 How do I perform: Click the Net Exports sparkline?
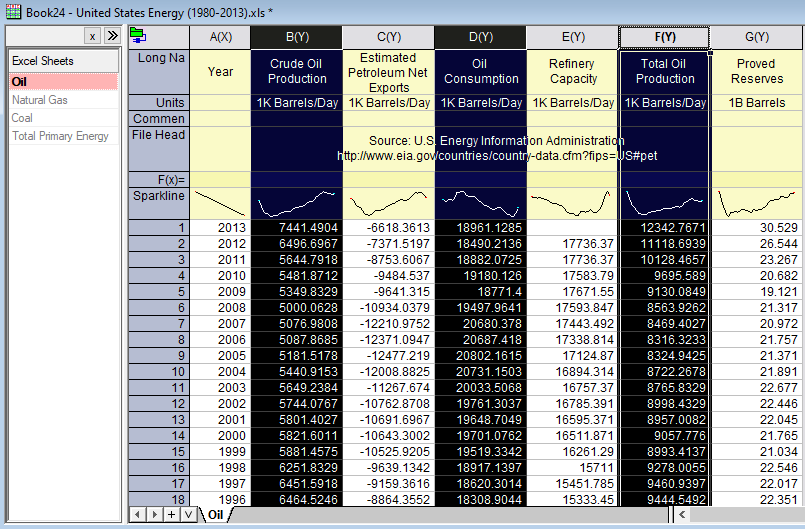coord(389,203)
